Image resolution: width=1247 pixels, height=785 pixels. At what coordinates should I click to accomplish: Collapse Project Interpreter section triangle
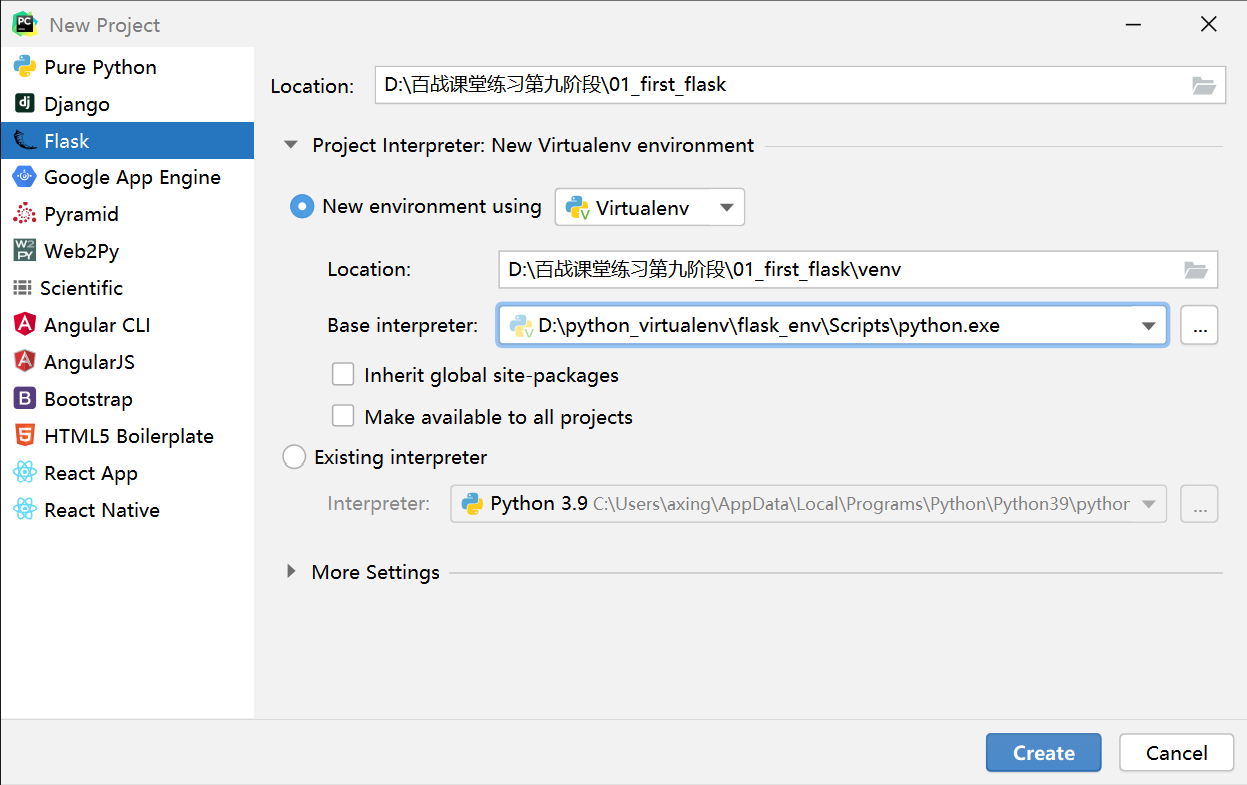291,145
